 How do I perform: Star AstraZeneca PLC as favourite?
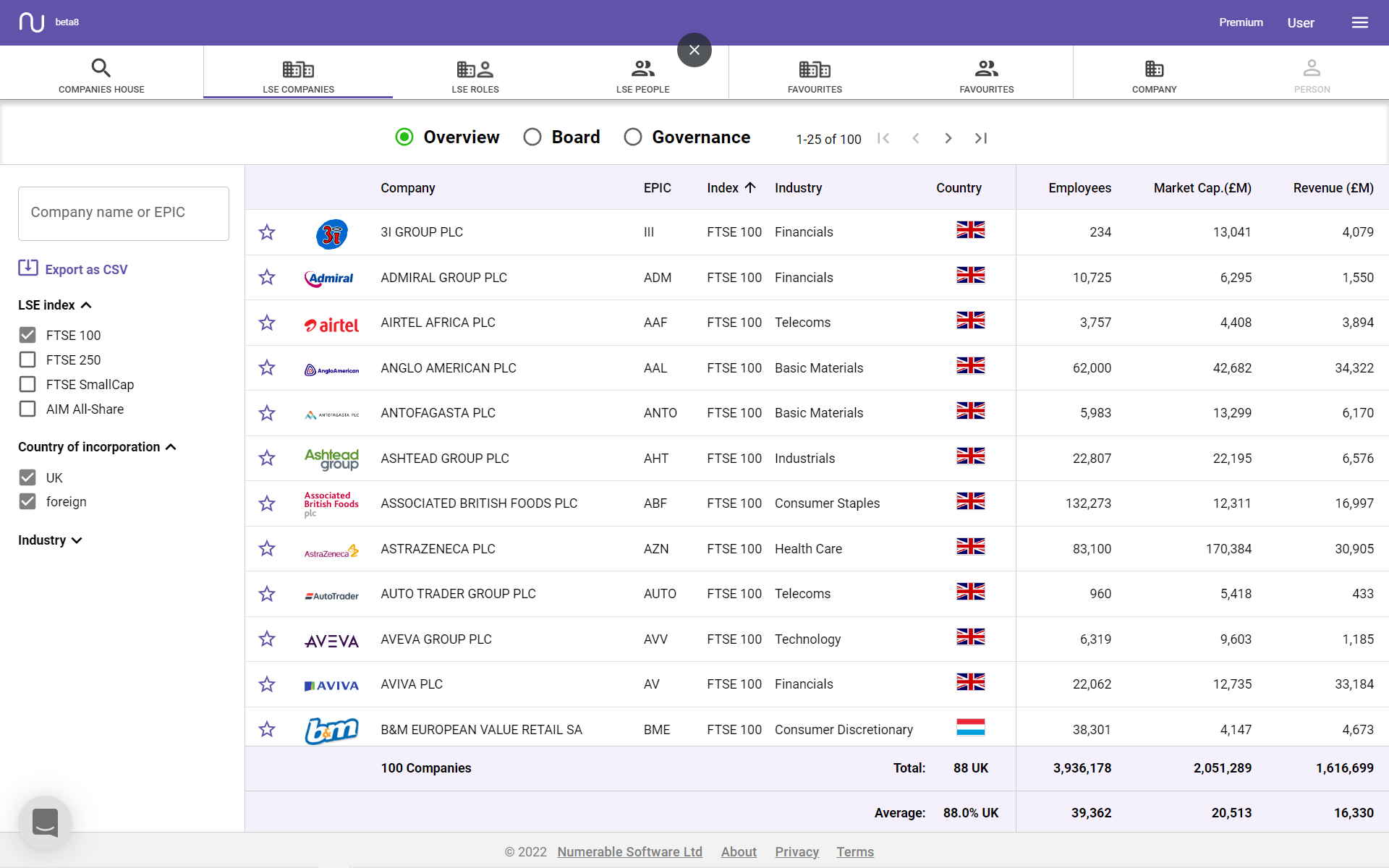[267, 548]
